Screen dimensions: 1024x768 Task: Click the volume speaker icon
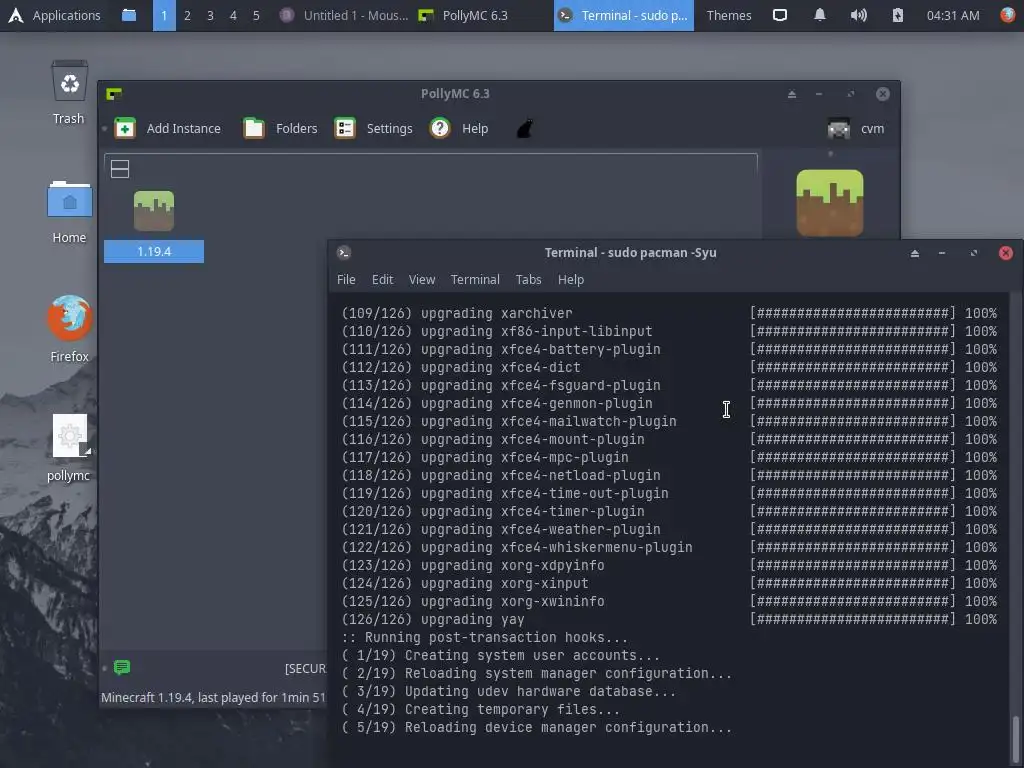coord(859,15)
